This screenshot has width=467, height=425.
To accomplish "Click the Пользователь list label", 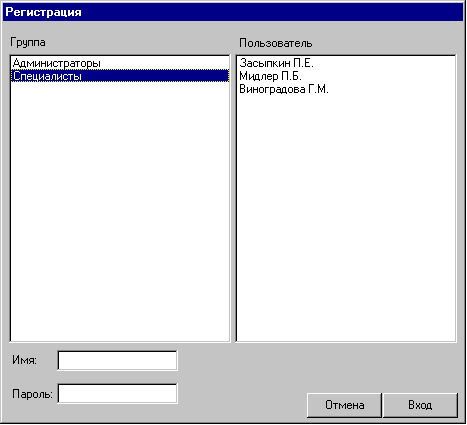I will pyautogui.click(x=276, y=43).
